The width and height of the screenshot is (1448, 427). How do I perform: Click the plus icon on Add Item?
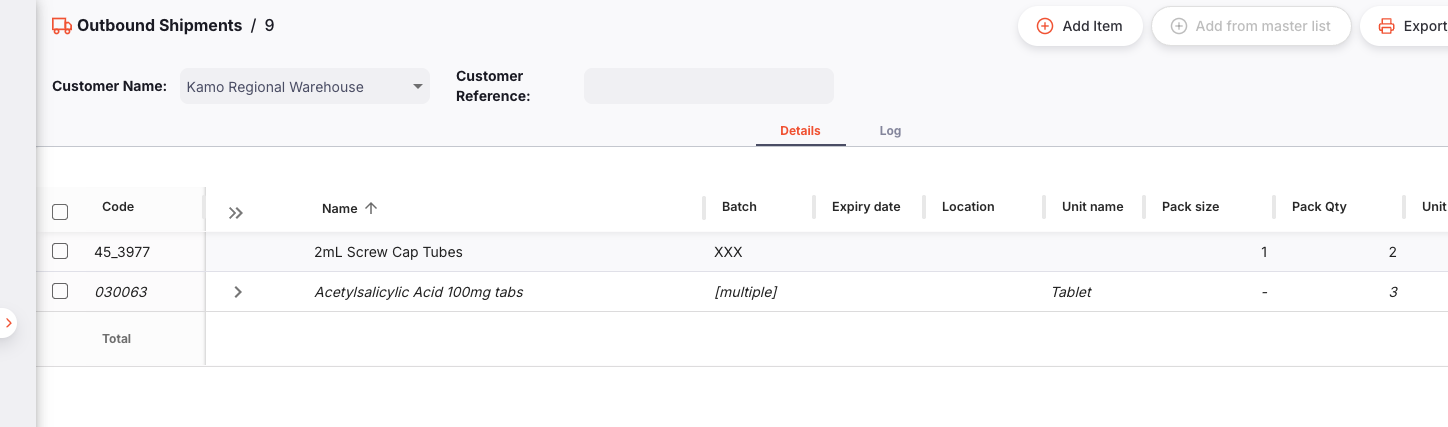coord(1045,26)
